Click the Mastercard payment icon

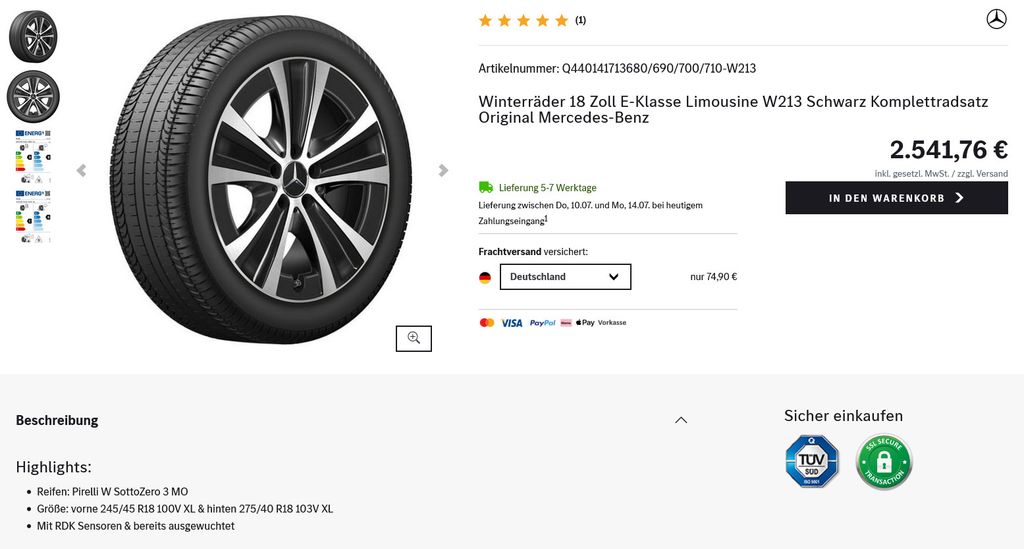[487, 323]
